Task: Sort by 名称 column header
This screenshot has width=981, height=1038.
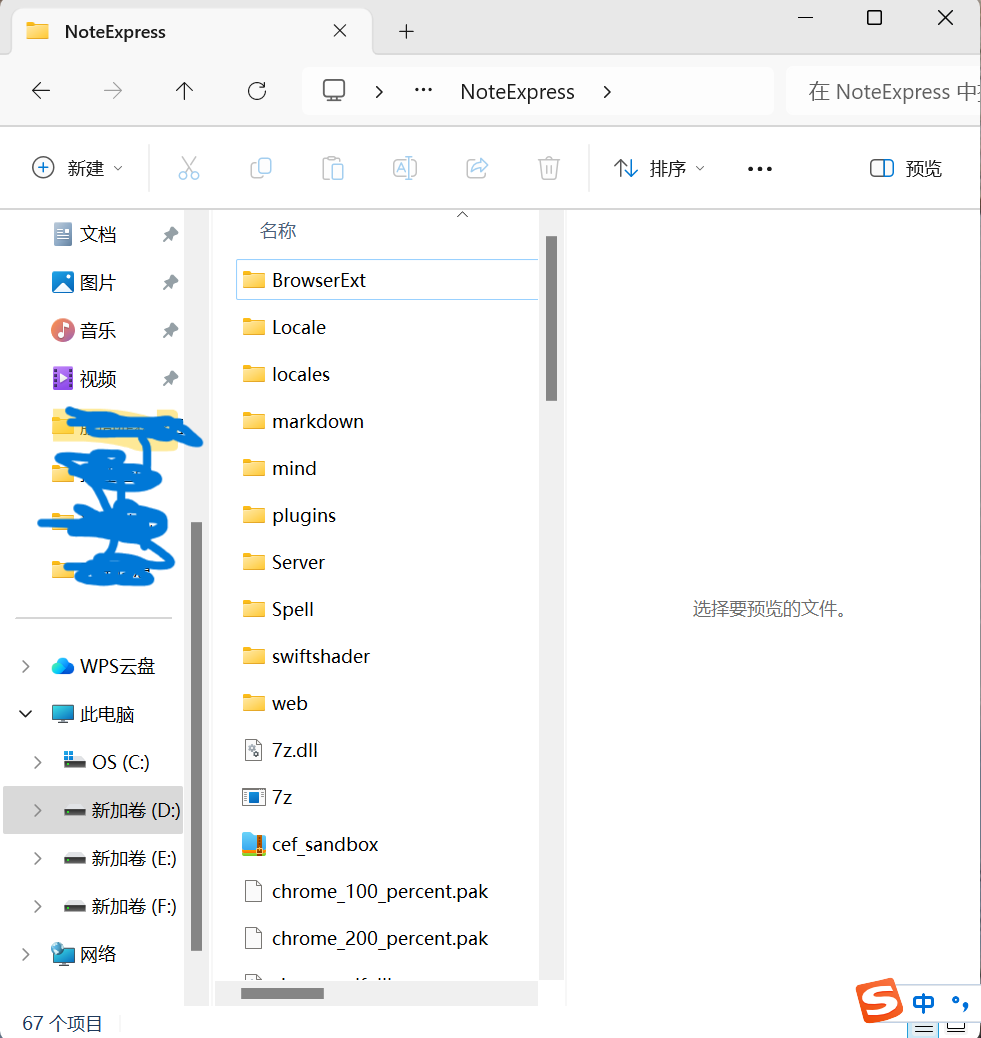Action: (278, 230)
